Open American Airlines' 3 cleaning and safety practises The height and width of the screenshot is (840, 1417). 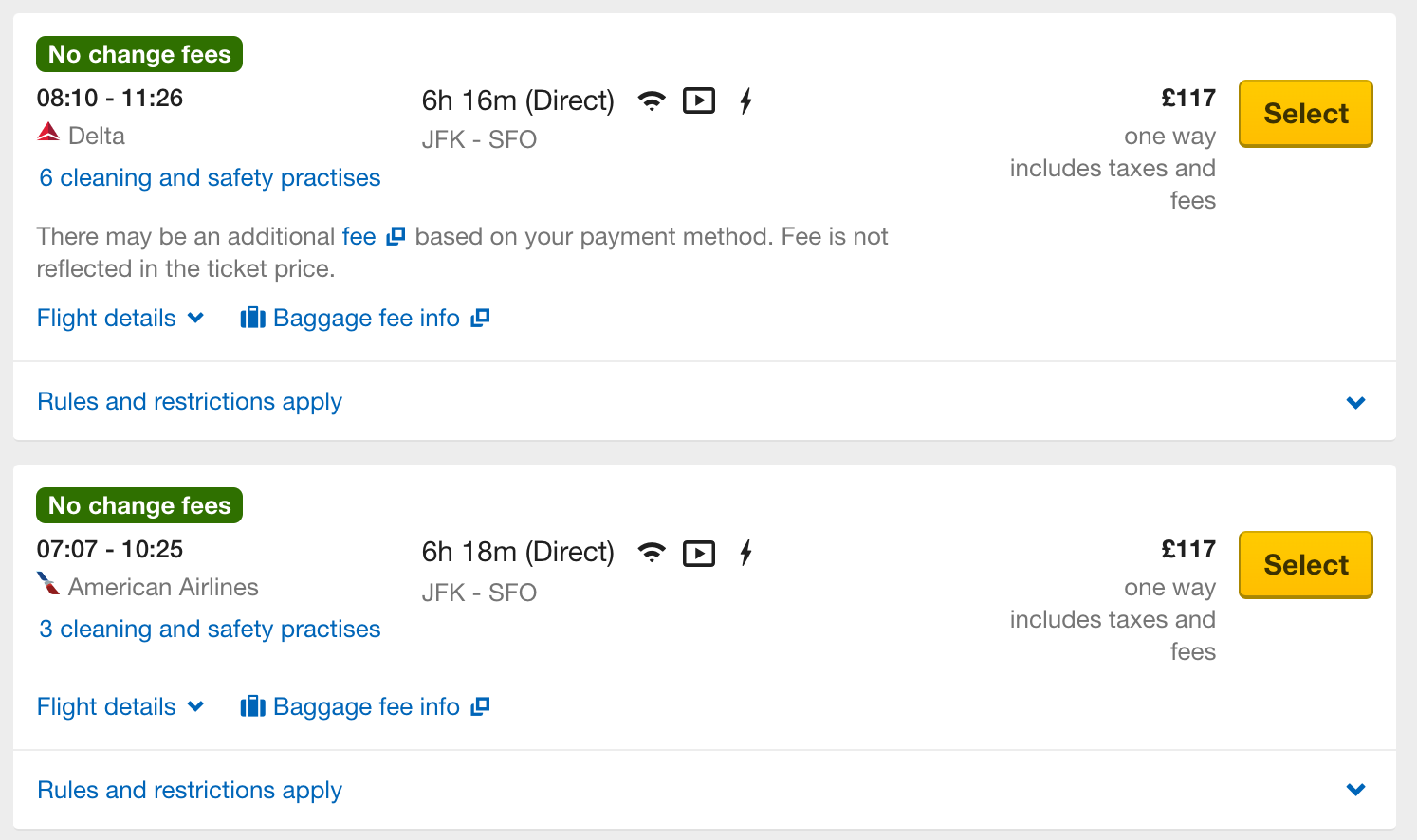click(x=210, y=630)
